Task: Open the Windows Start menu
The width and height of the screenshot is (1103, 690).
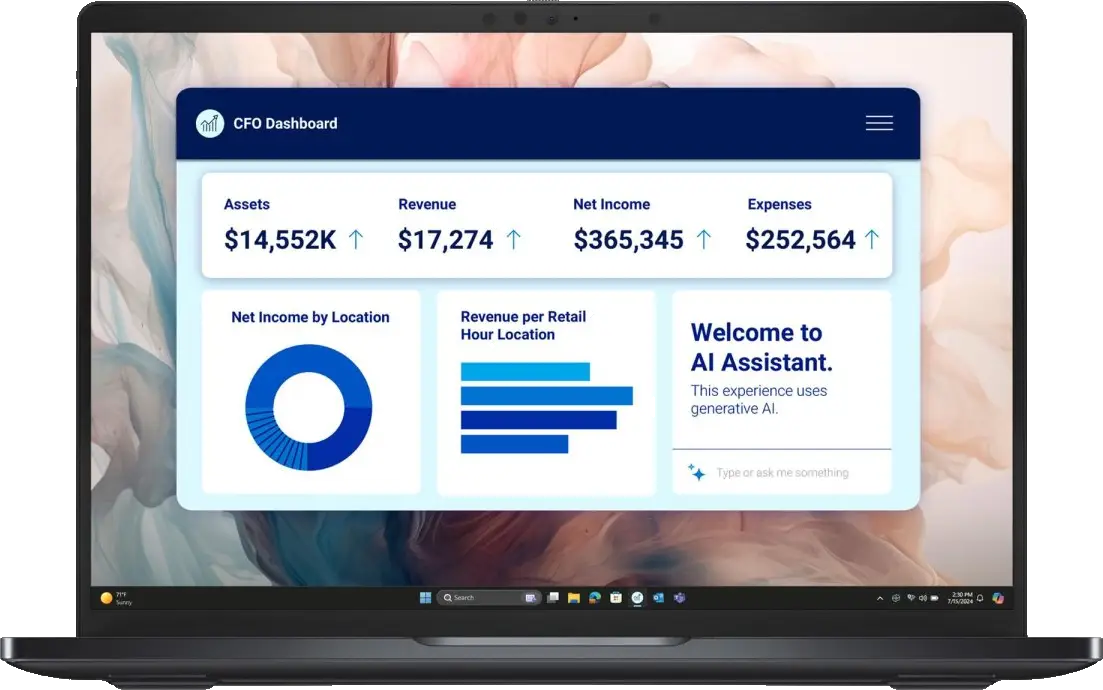Action: pos(426,598)
